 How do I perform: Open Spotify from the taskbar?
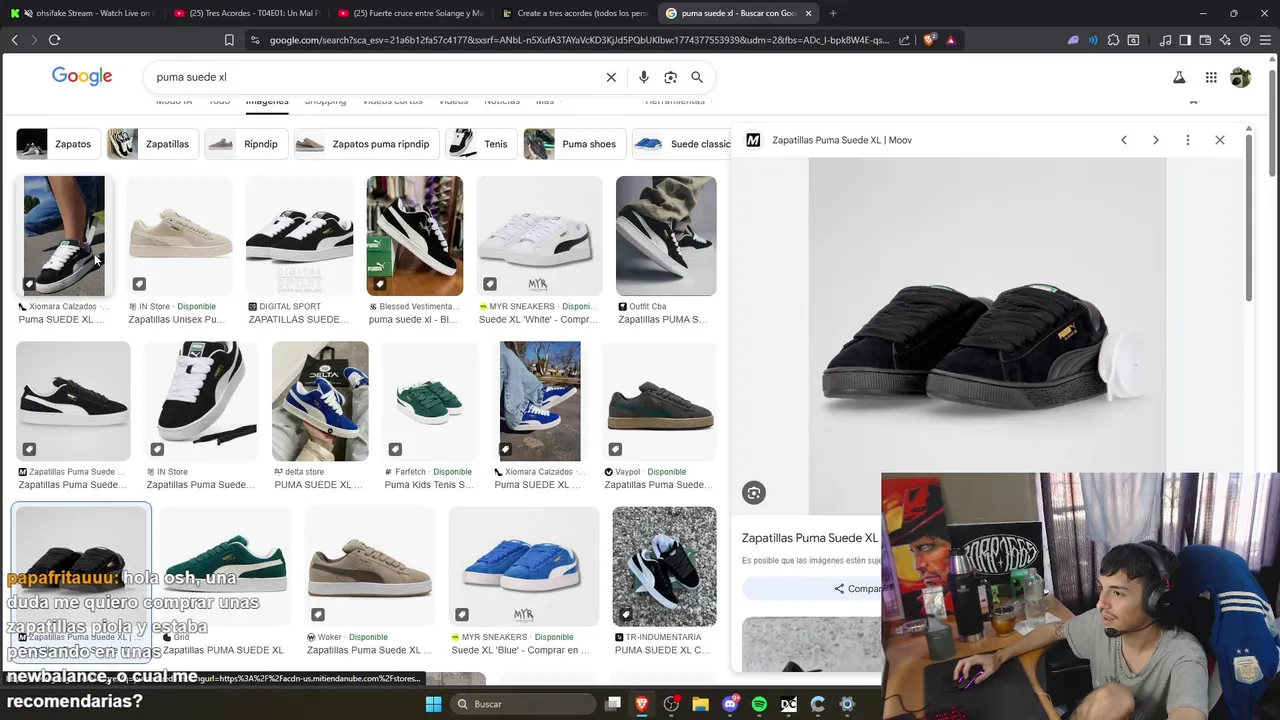click(x=759, y=704)
